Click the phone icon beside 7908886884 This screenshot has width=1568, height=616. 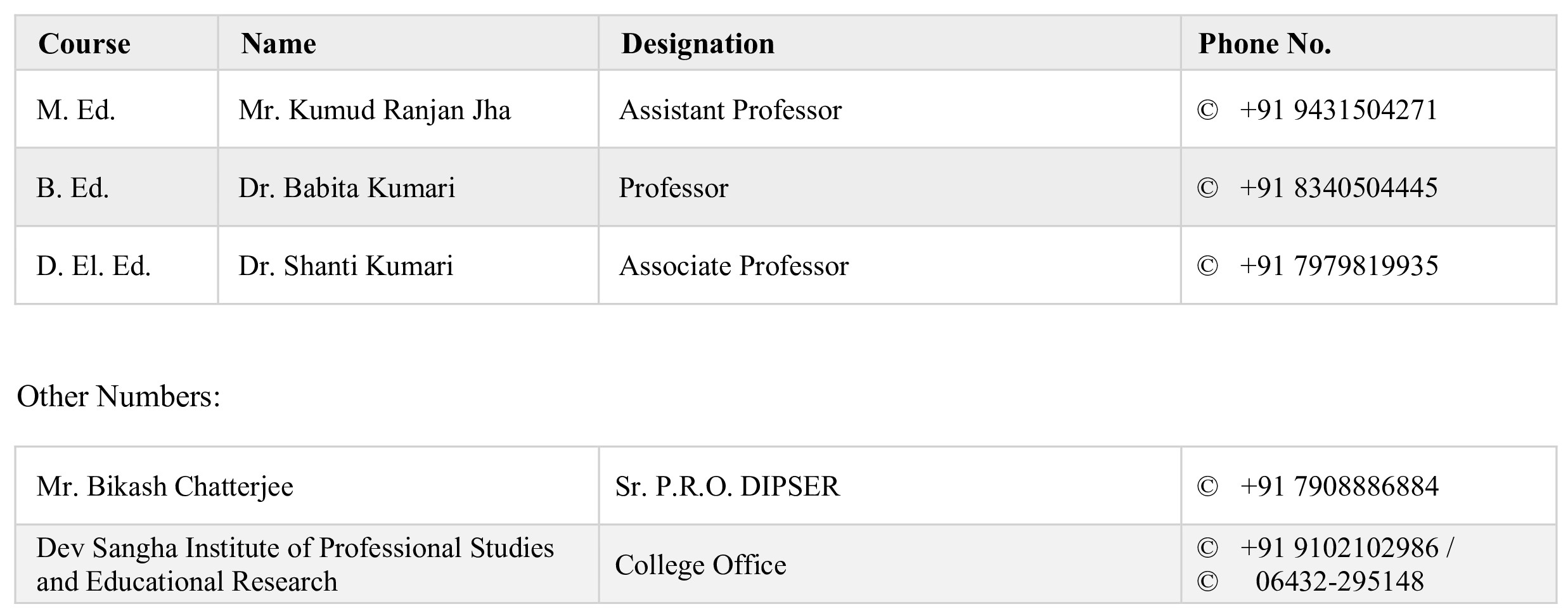click(1207, 487)
